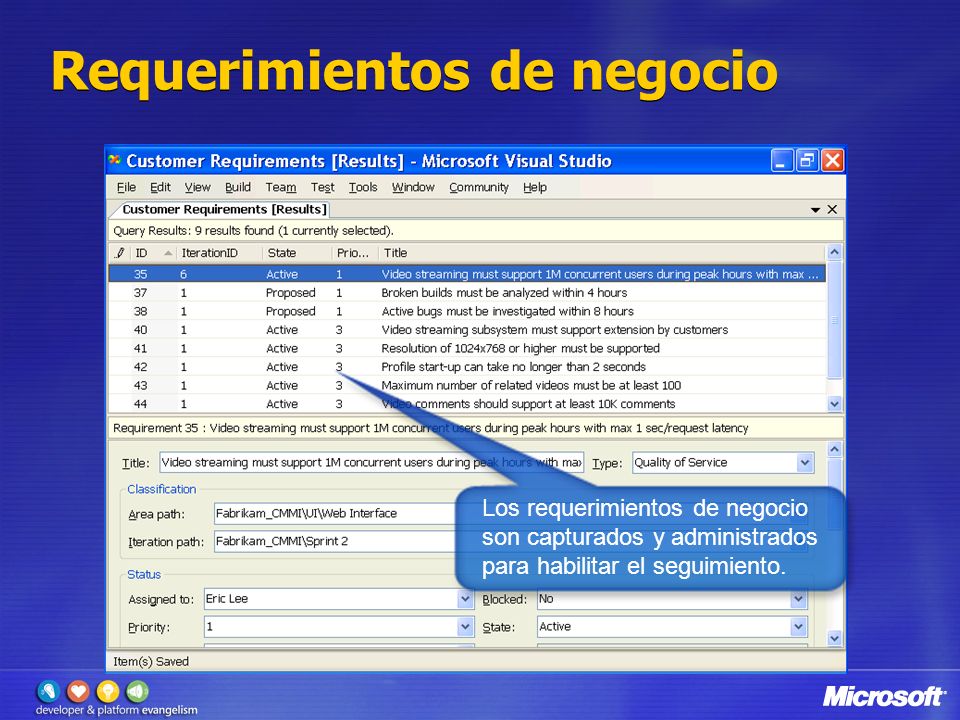Open the Team menu
The image size is (960, 720).
[280, 187]
